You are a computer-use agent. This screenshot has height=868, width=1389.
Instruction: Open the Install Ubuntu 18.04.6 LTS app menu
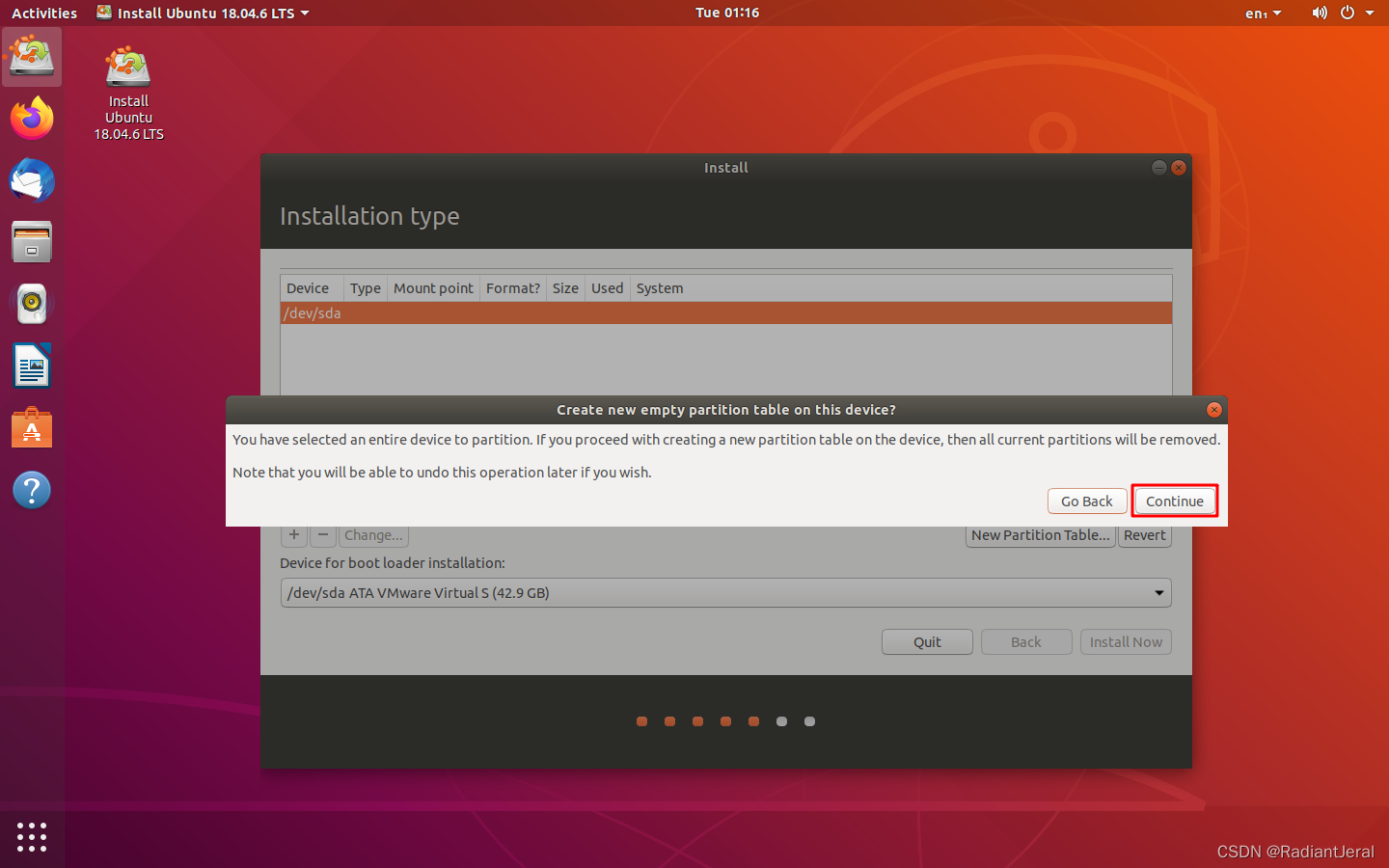click(204, 14)
